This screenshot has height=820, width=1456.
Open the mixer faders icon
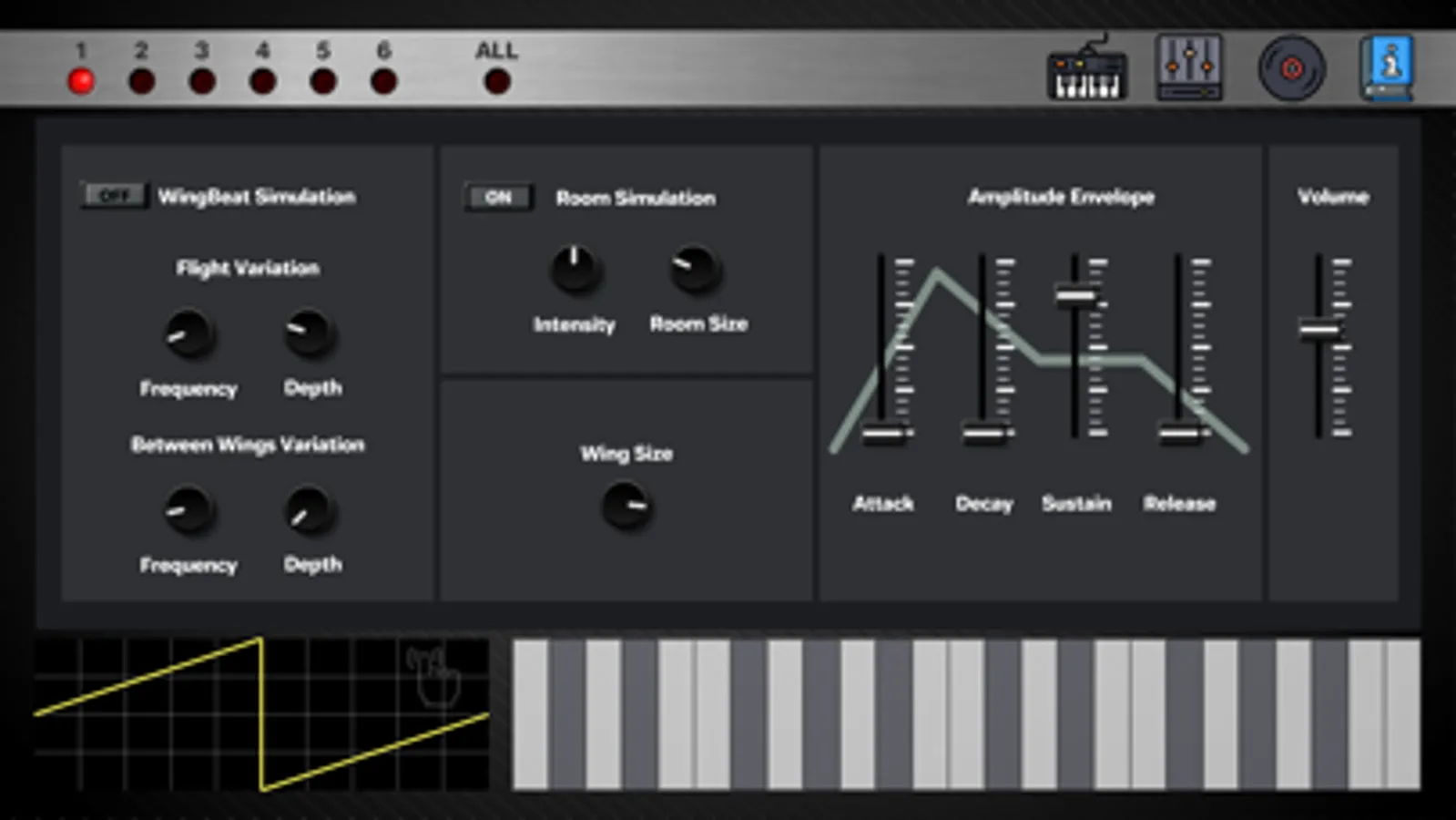[x=1189, y=67]
